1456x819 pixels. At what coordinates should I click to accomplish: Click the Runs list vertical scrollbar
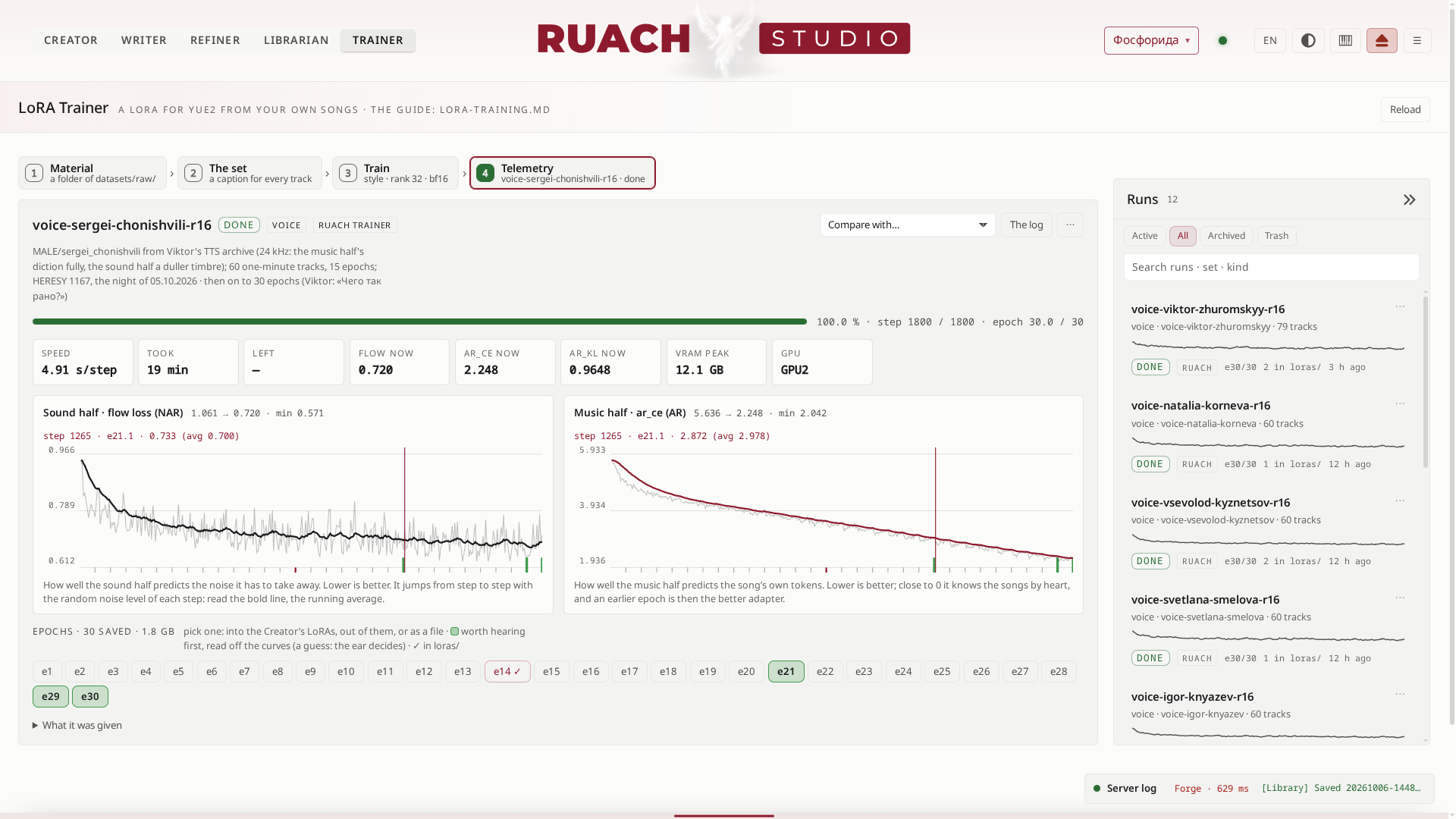tap(1426, 381)
